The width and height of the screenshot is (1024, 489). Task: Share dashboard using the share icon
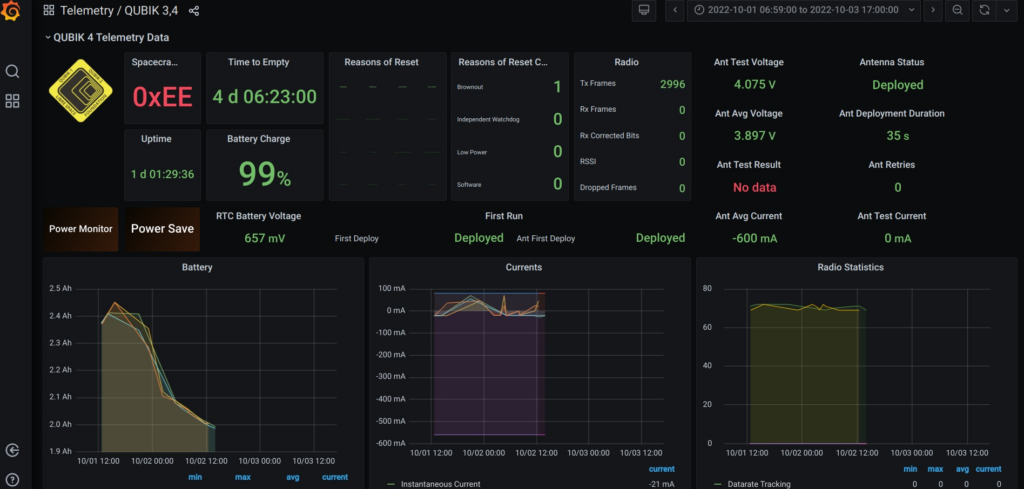coord(194,11)
